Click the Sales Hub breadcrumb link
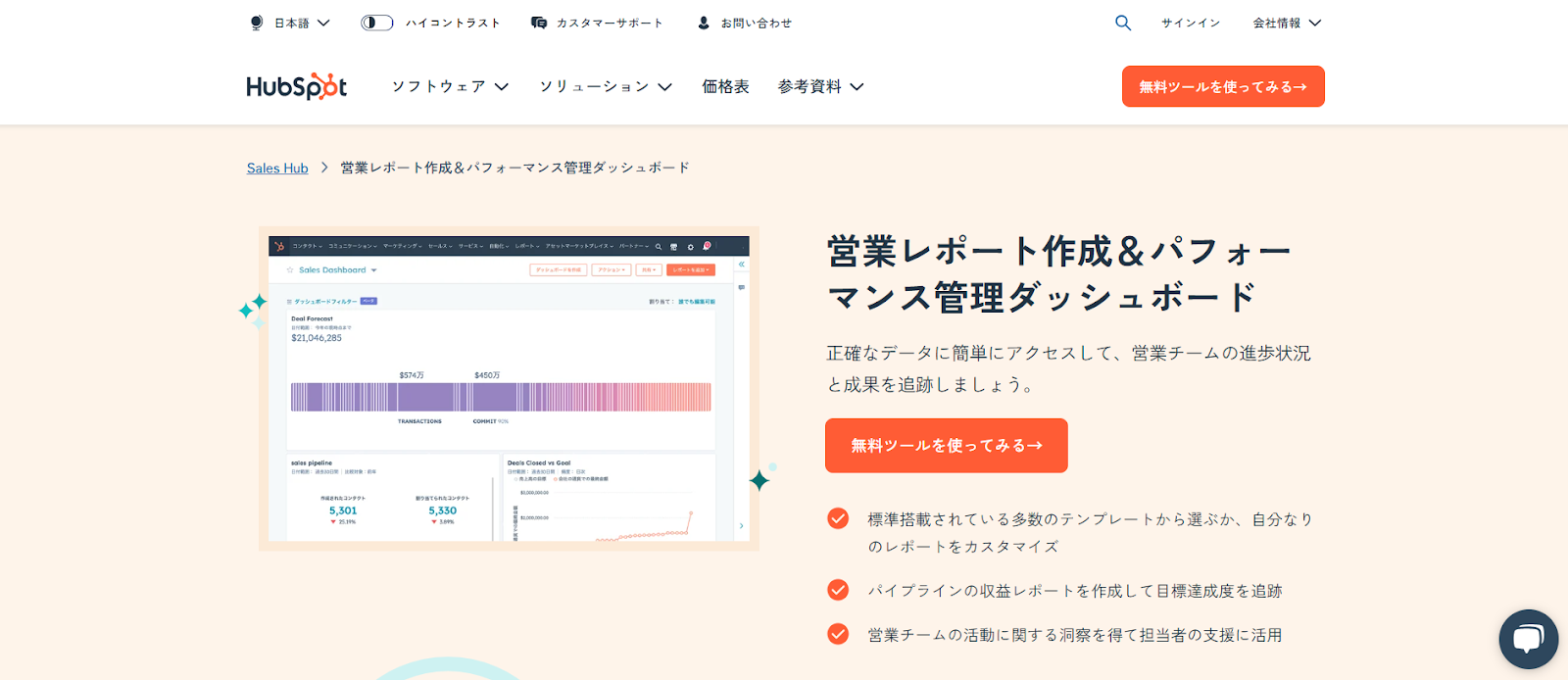 click(277, 168)
